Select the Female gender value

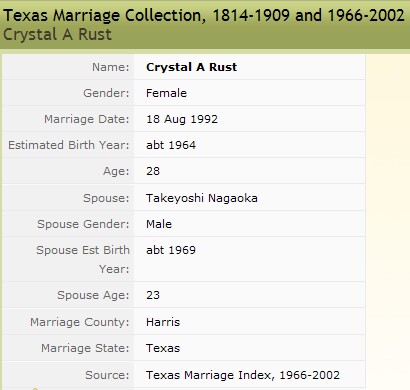[x=166, y=93]
